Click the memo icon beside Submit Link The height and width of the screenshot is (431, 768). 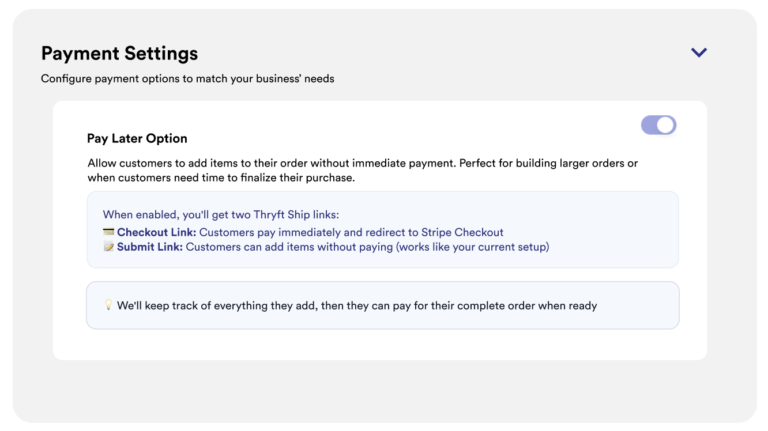coord(108,247)
